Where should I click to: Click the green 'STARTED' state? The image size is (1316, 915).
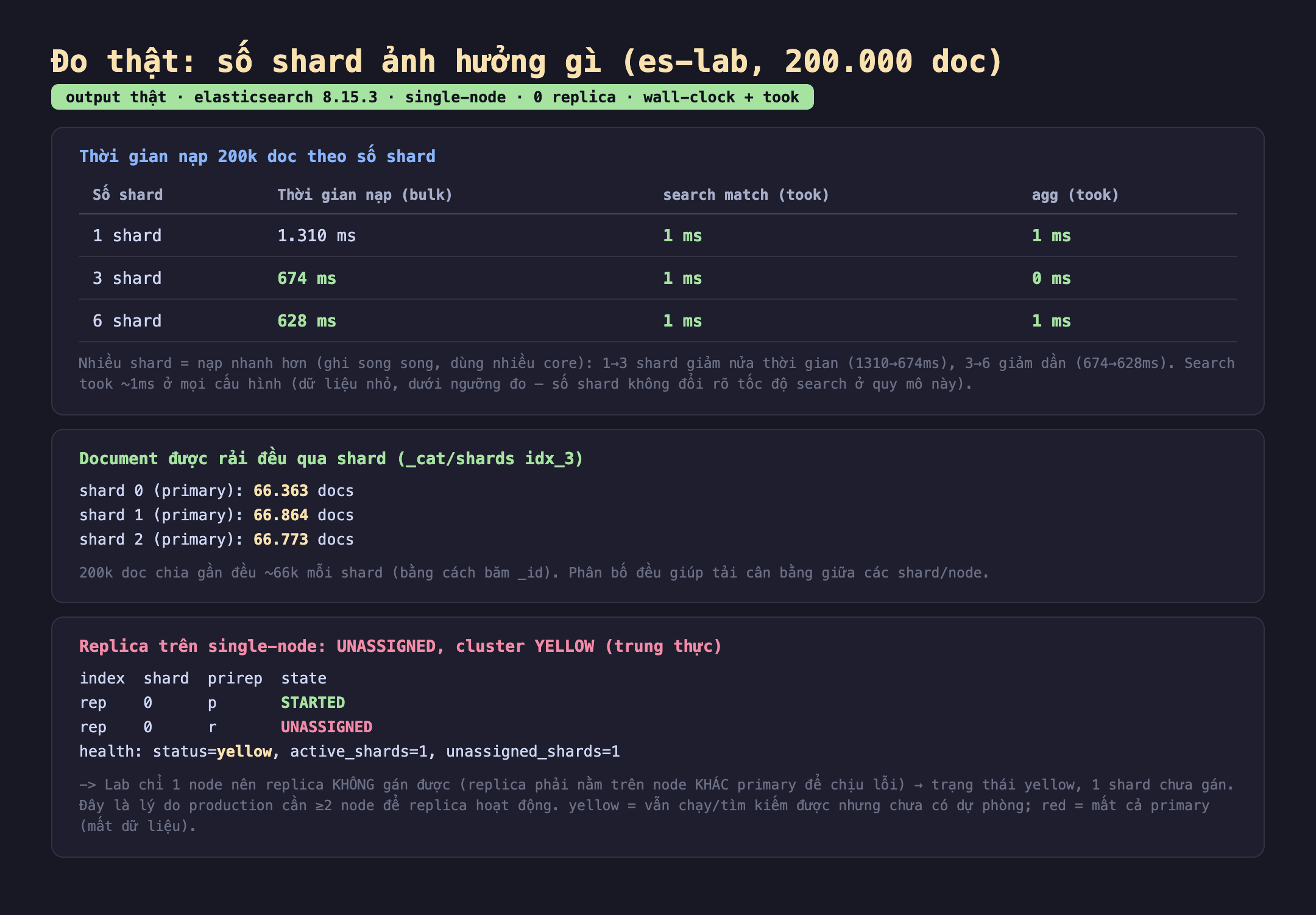pos(313,702)
